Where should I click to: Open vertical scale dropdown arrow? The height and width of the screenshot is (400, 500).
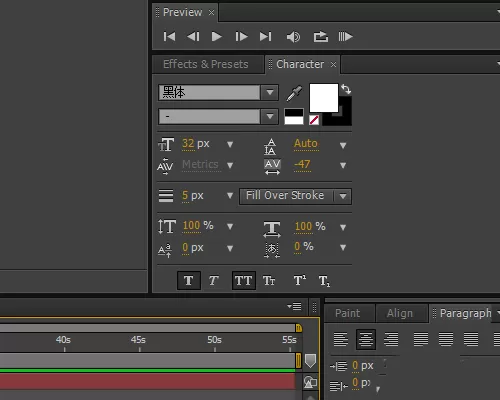pos(230,227)
